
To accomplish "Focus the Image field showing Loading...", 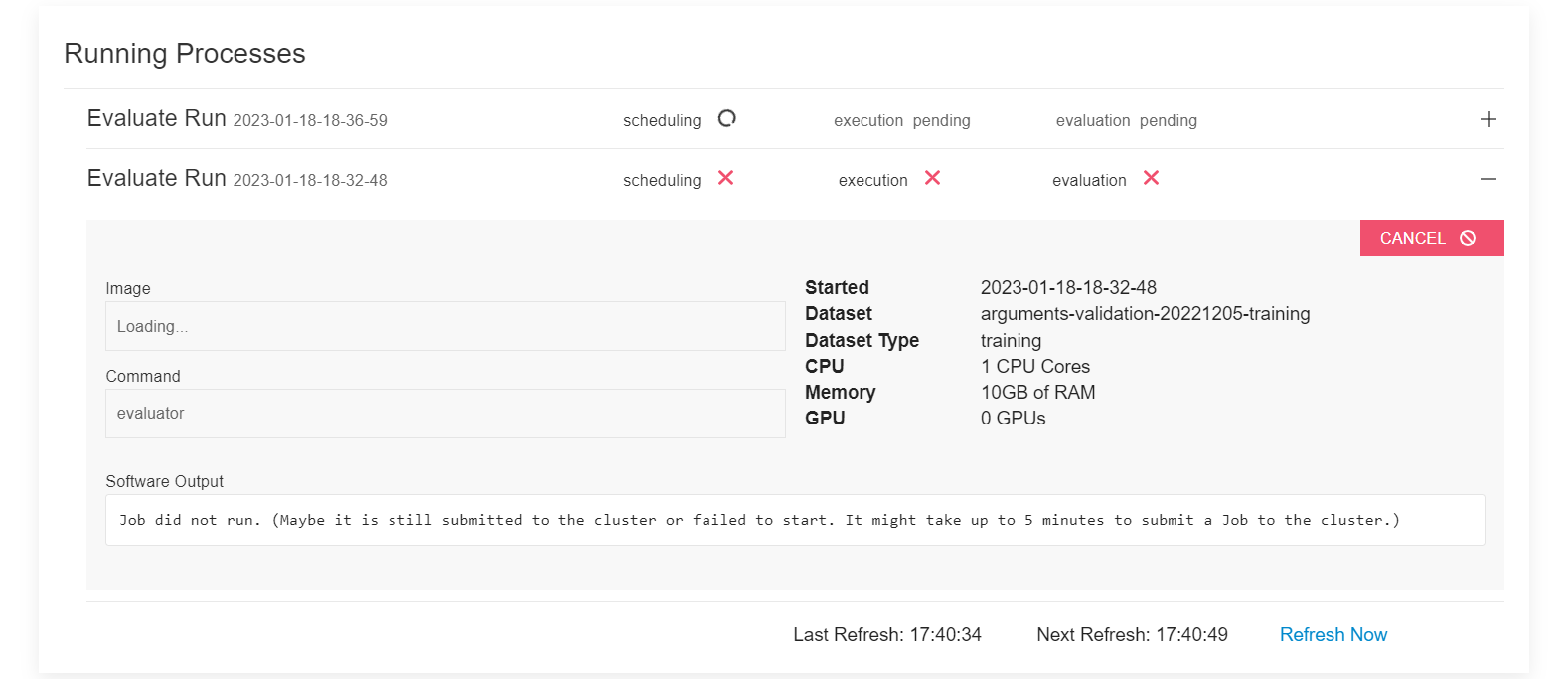I will 445,326.
